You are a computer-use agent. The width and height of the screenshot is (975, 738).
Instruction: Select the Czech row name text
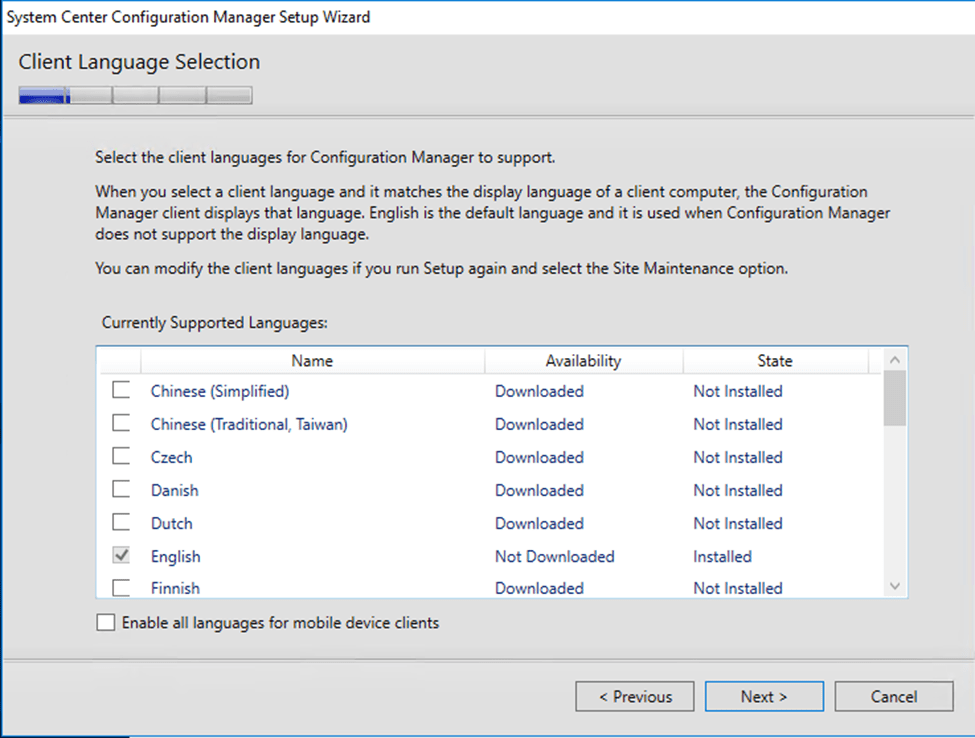[171, 457]
